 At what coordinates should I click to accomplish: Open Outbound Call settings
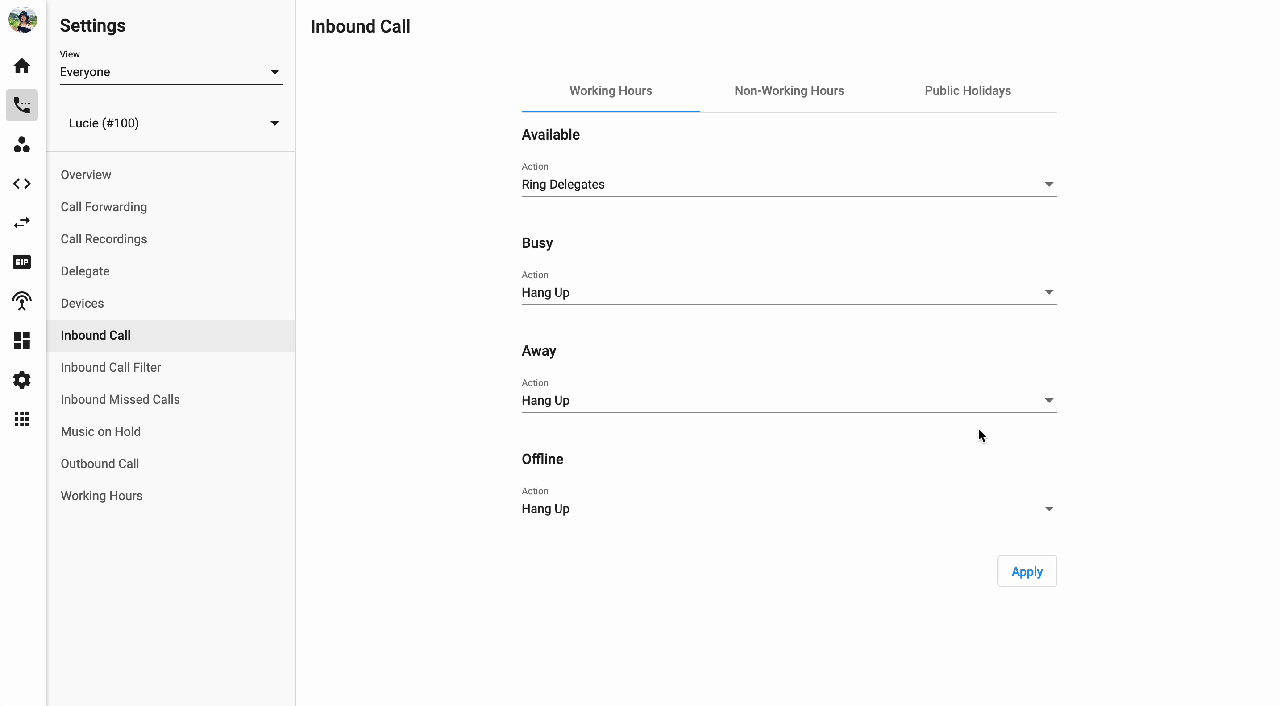click(x=171, y=464)
